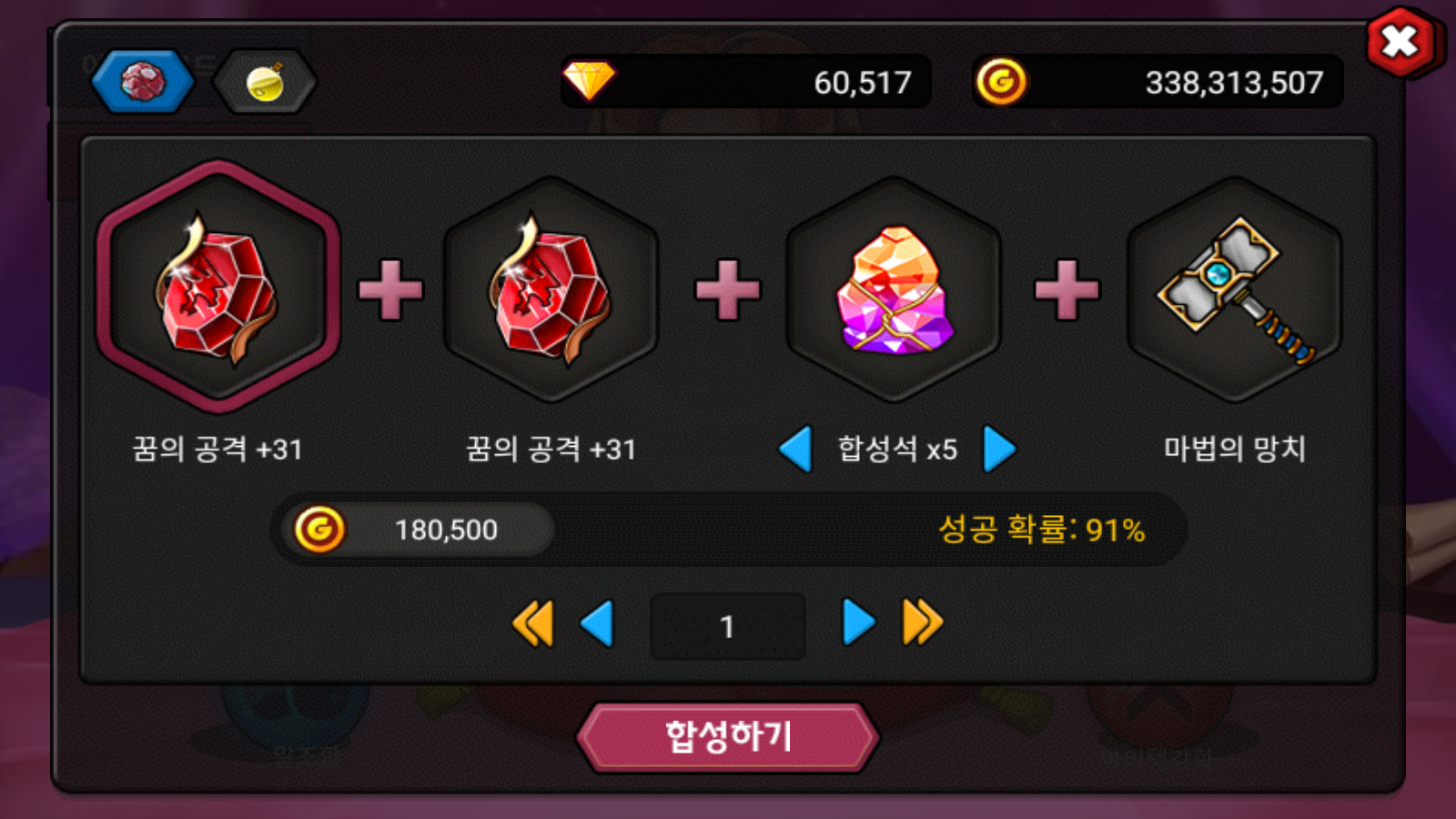The image size is (1456, 819).
Task: Tap the 합성석 crystal stone slot
Action: 894,289
